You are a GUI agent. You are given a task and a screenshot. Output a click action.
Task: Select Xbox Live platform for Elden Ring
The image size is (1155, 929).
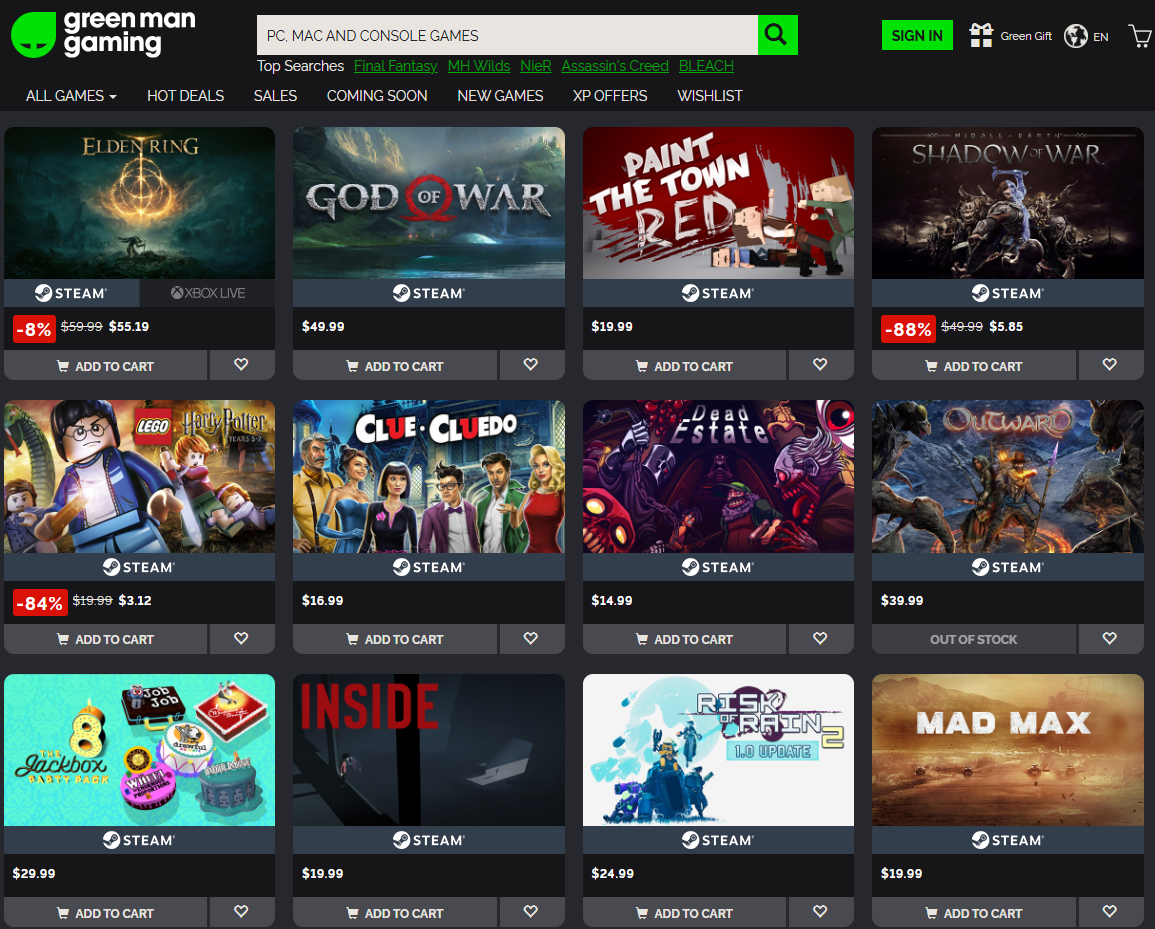[x=207, y=293]
